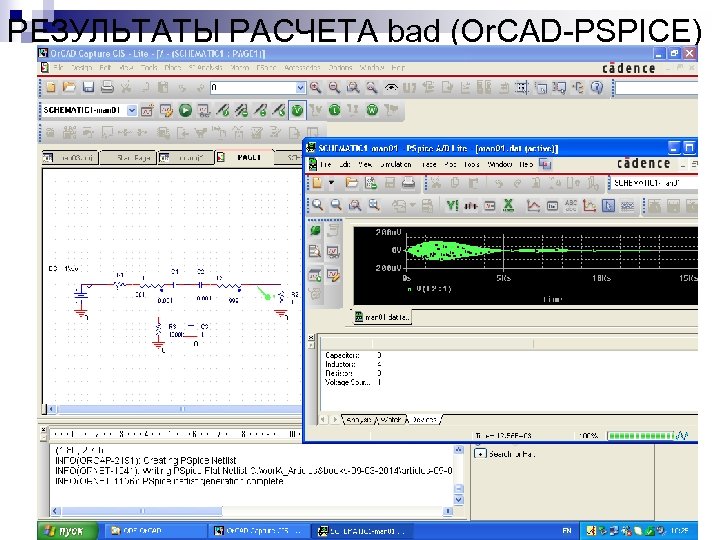Expand SCHEMATIC1 profile dropdown arrow

(132, 110)
